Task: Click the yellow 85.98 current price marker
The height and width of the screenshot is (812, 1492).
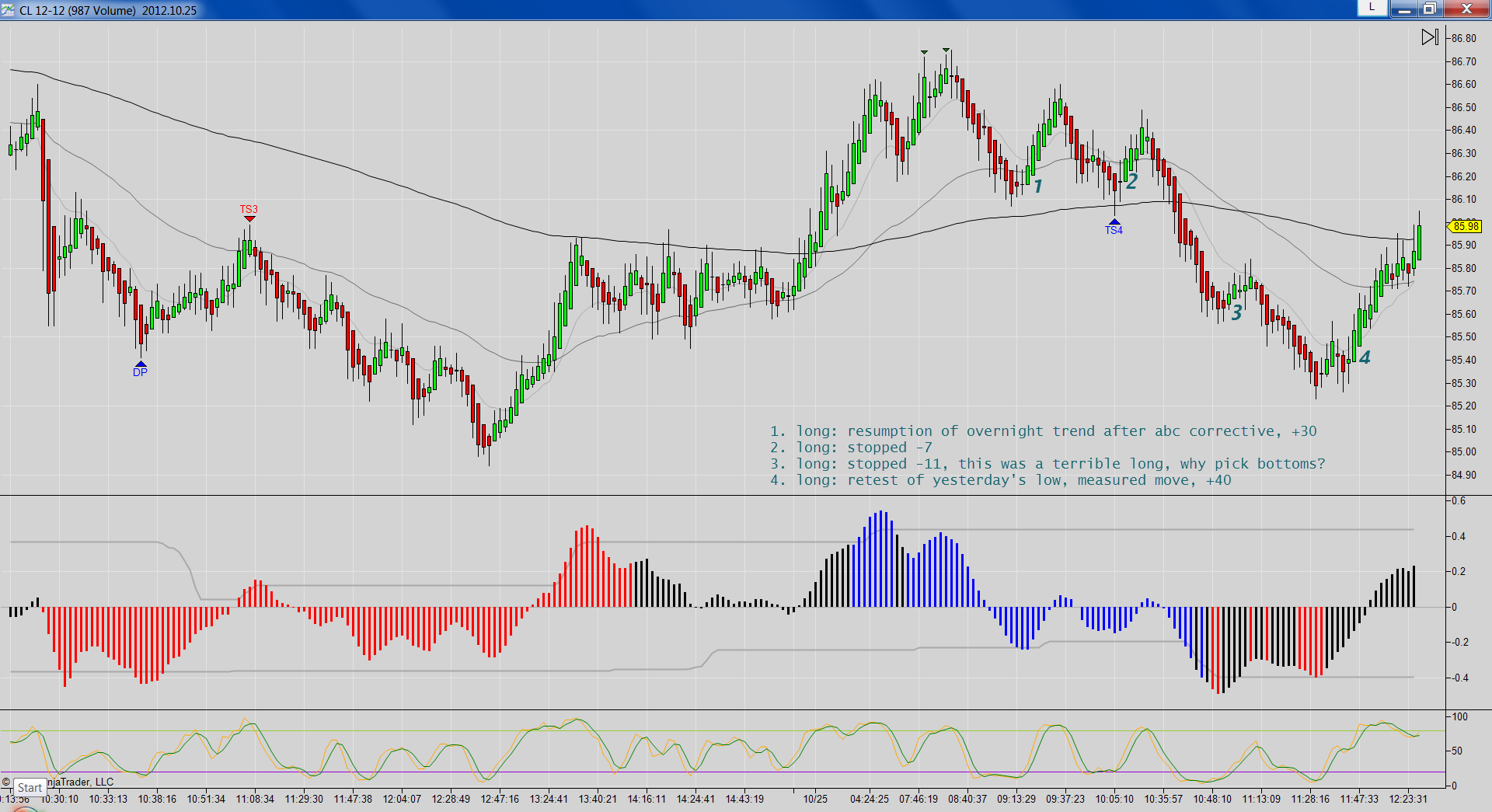Action: pos(1466,226)
